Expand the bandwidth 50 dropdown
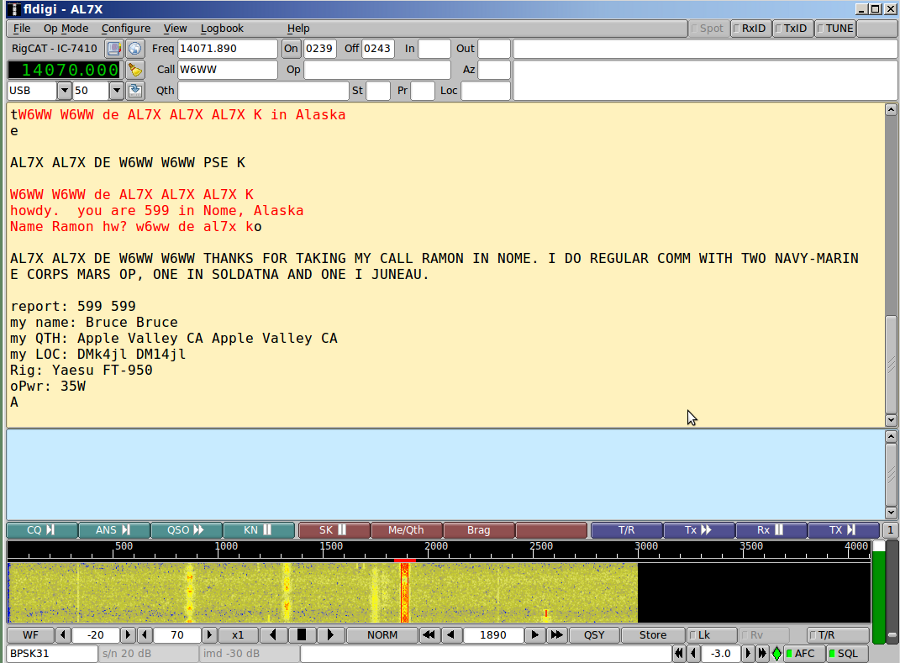This screenshot has width=900, height=663. pyautogui.click(x=115, y=91)
